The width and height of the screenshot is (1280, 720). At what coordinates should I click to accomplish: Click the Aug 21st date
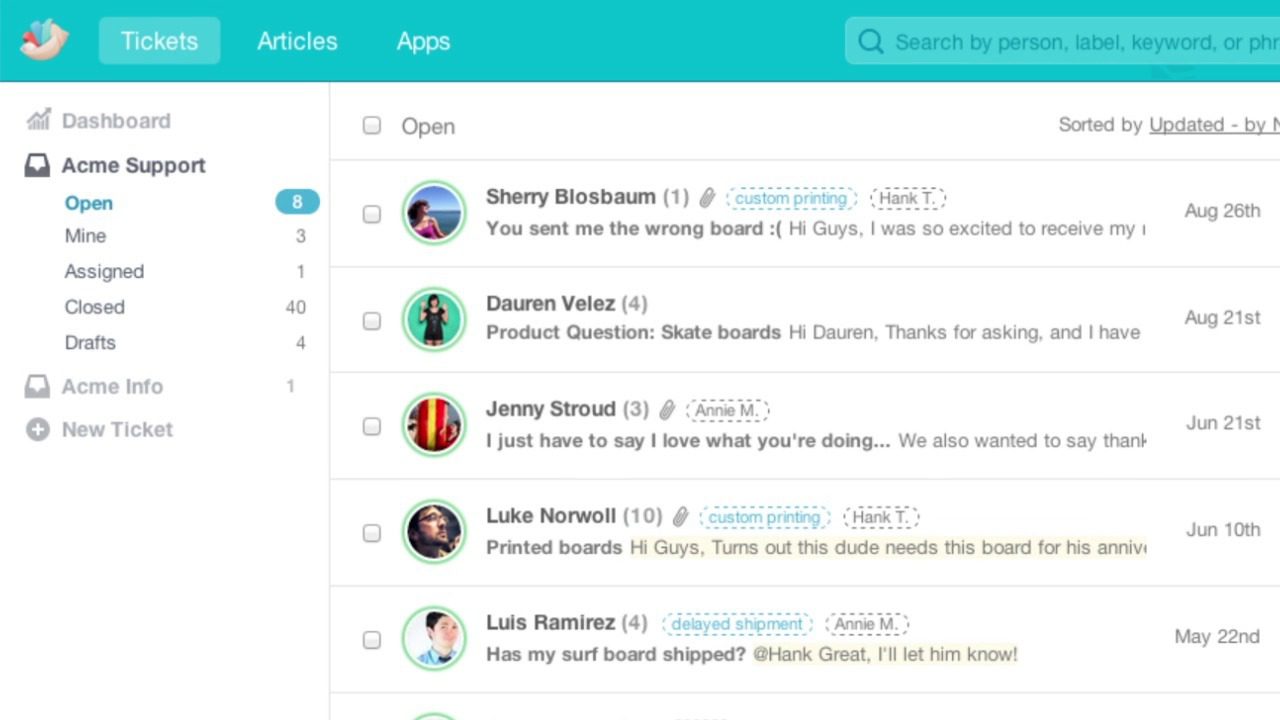point(1222,318)
